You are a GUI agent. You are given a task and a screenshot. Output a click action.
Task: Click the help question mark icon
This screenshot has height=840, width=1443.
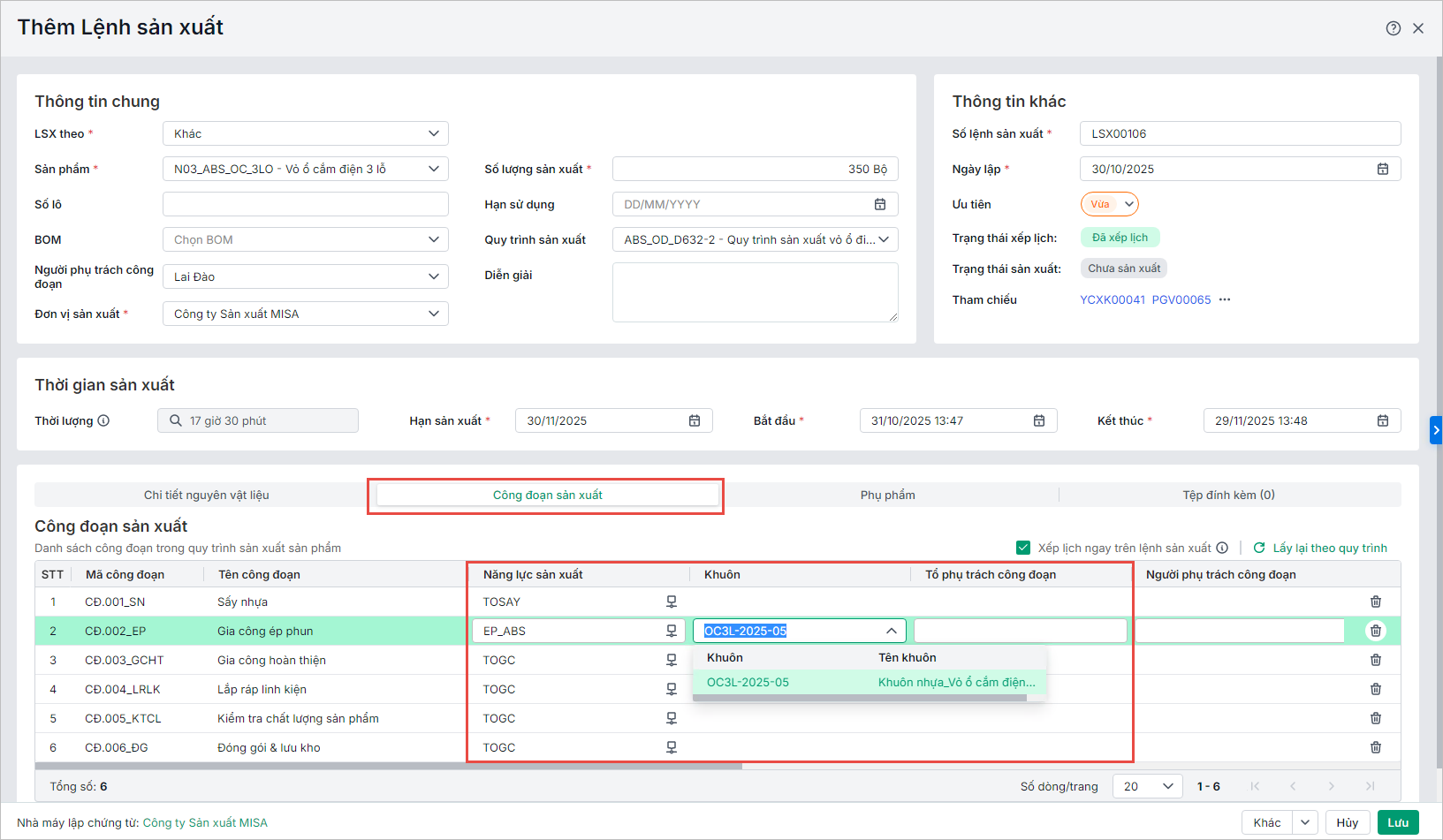(x=1393, y=28)
